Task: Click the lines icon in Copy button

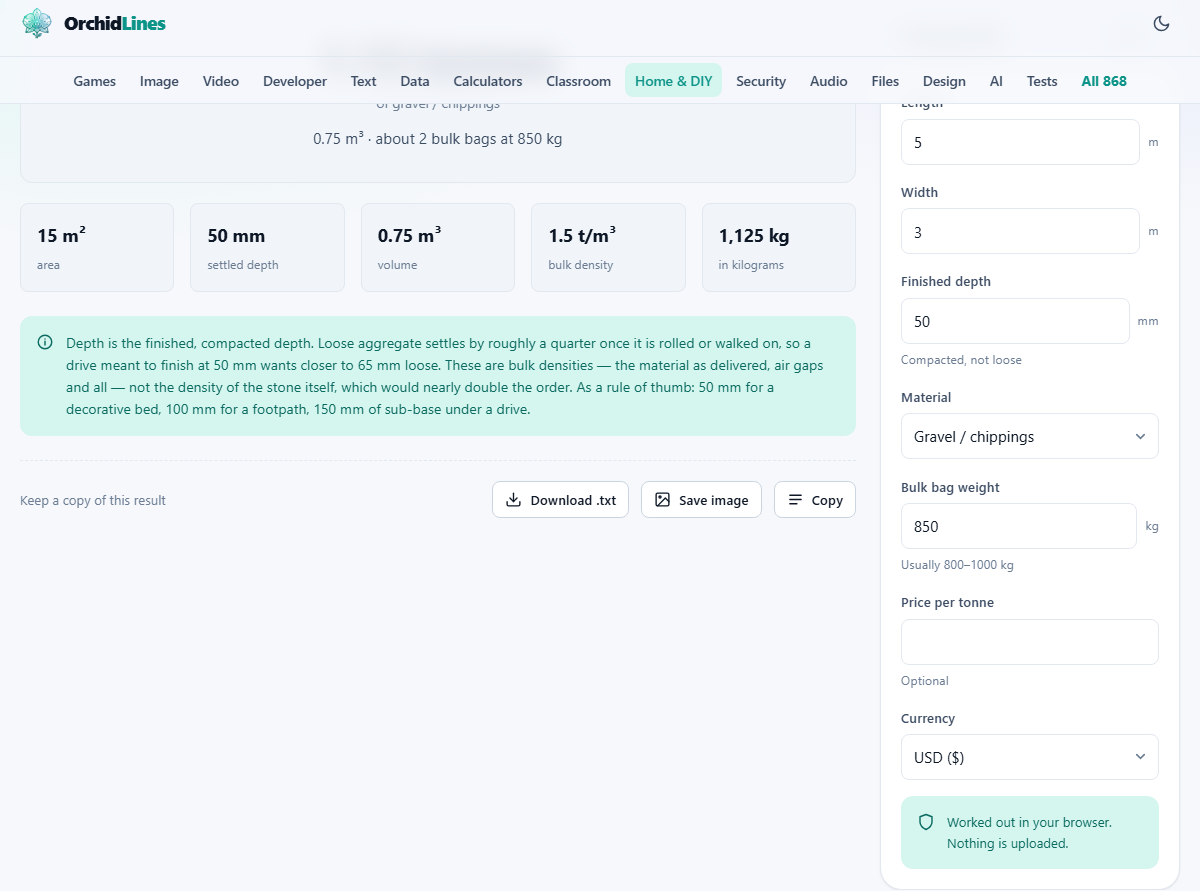Action: click(x=795, y=500)
